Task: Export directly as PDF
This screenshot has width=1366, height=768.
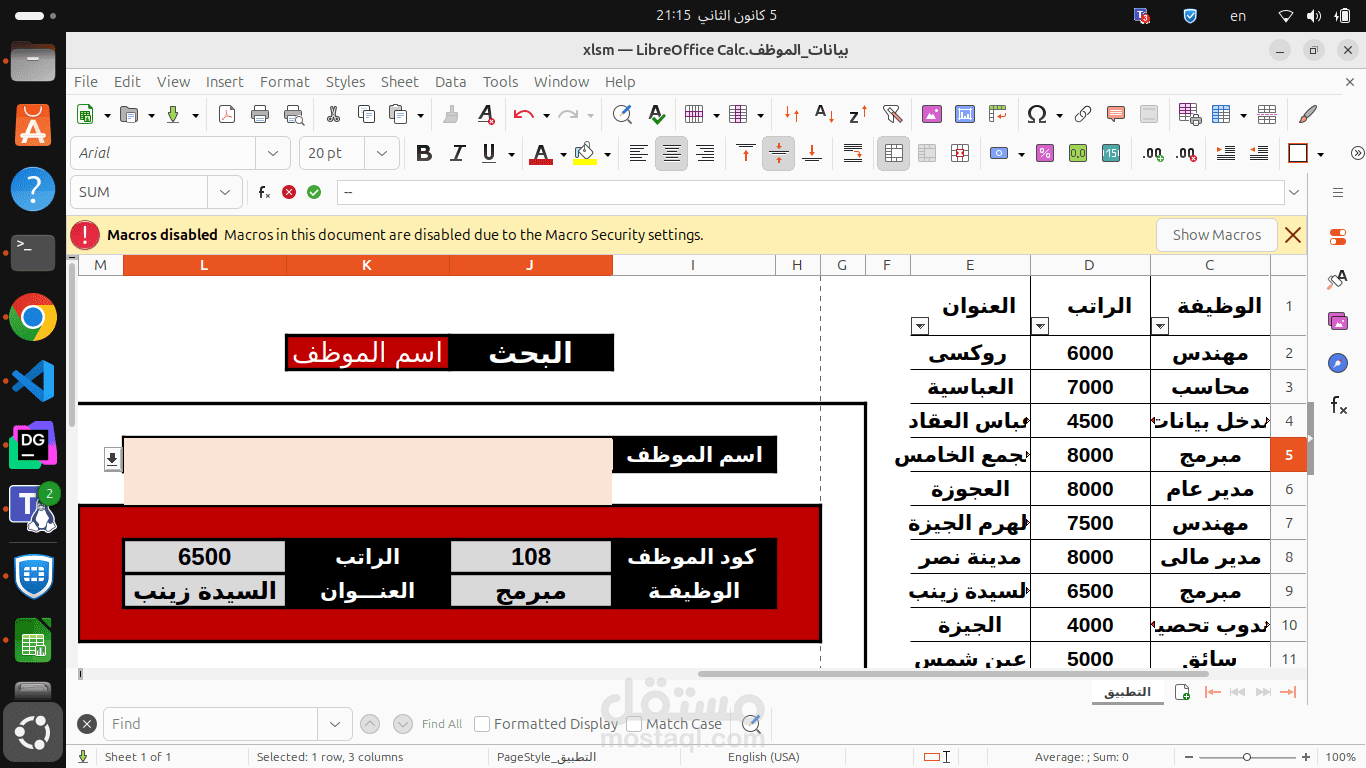Action: click(227, 114)
